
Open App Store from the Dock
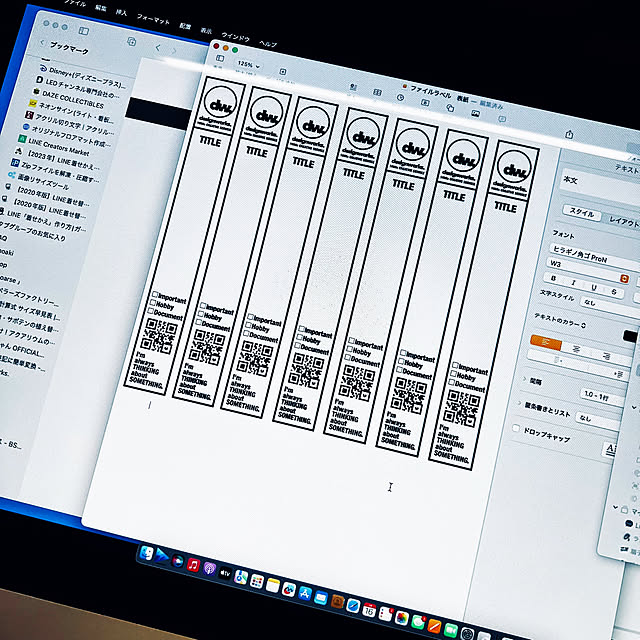tap(304, 593)
